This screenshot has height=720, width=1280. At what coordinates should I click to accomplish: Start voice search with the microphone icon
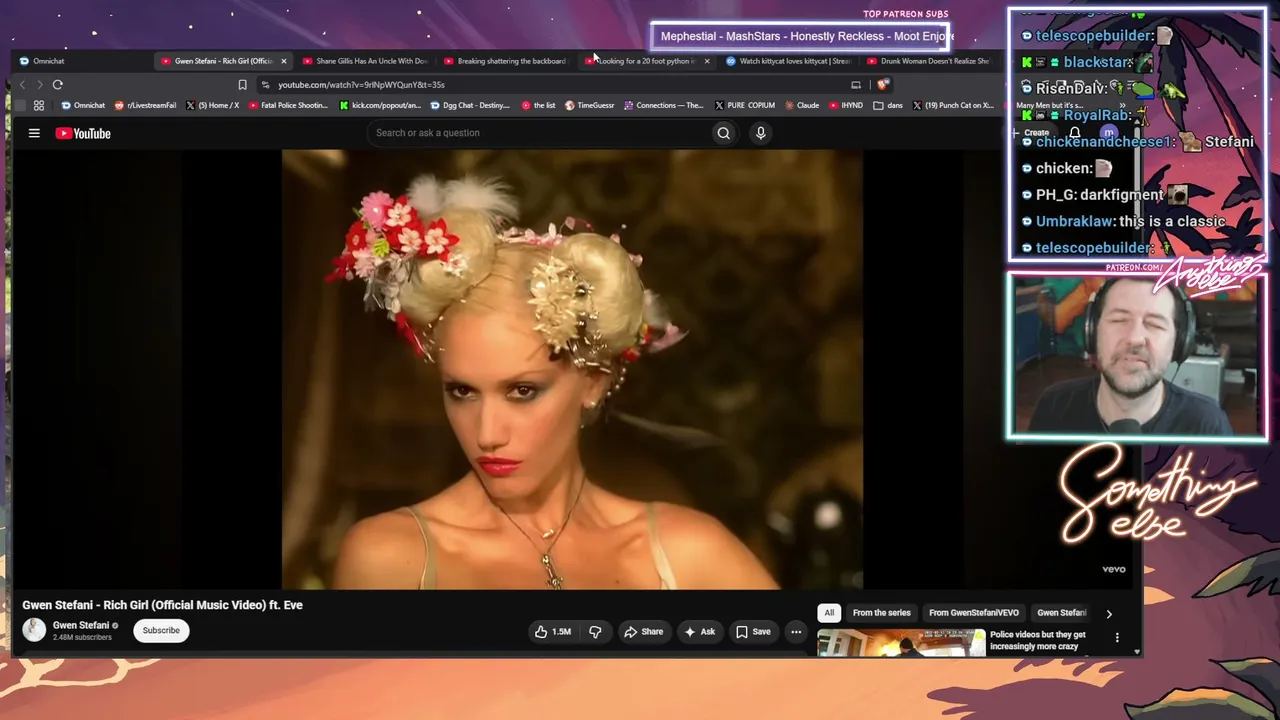(760, 133)
